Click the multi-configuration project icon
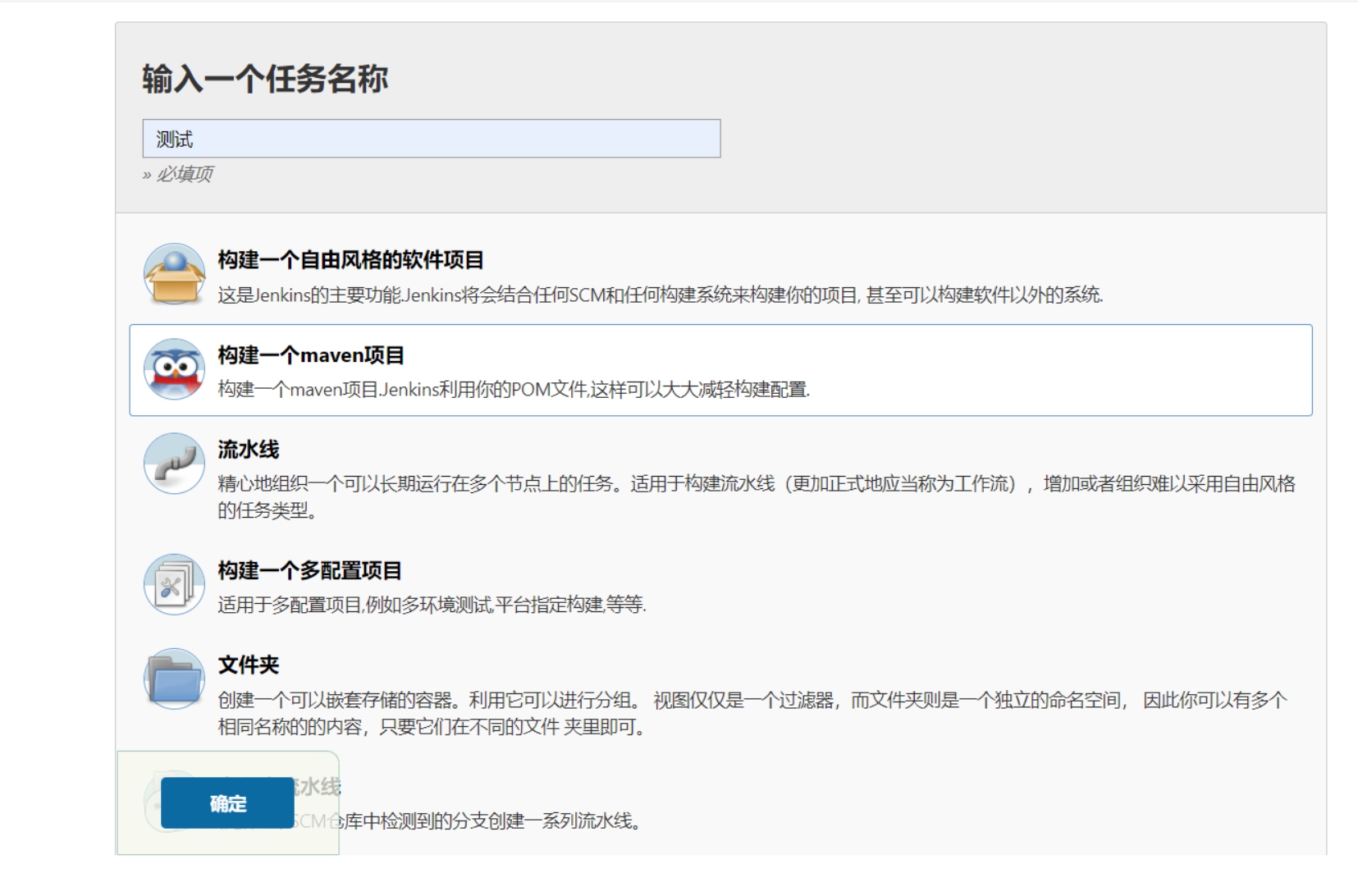Screen dimensions: 1358x896 [x=174, y=584]
